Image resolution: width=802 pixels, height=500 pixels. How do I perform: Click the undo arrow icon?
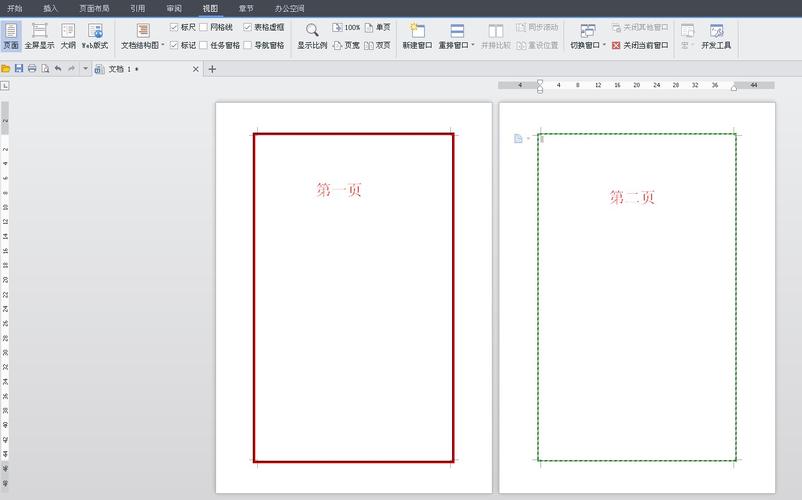coord(58,69)
